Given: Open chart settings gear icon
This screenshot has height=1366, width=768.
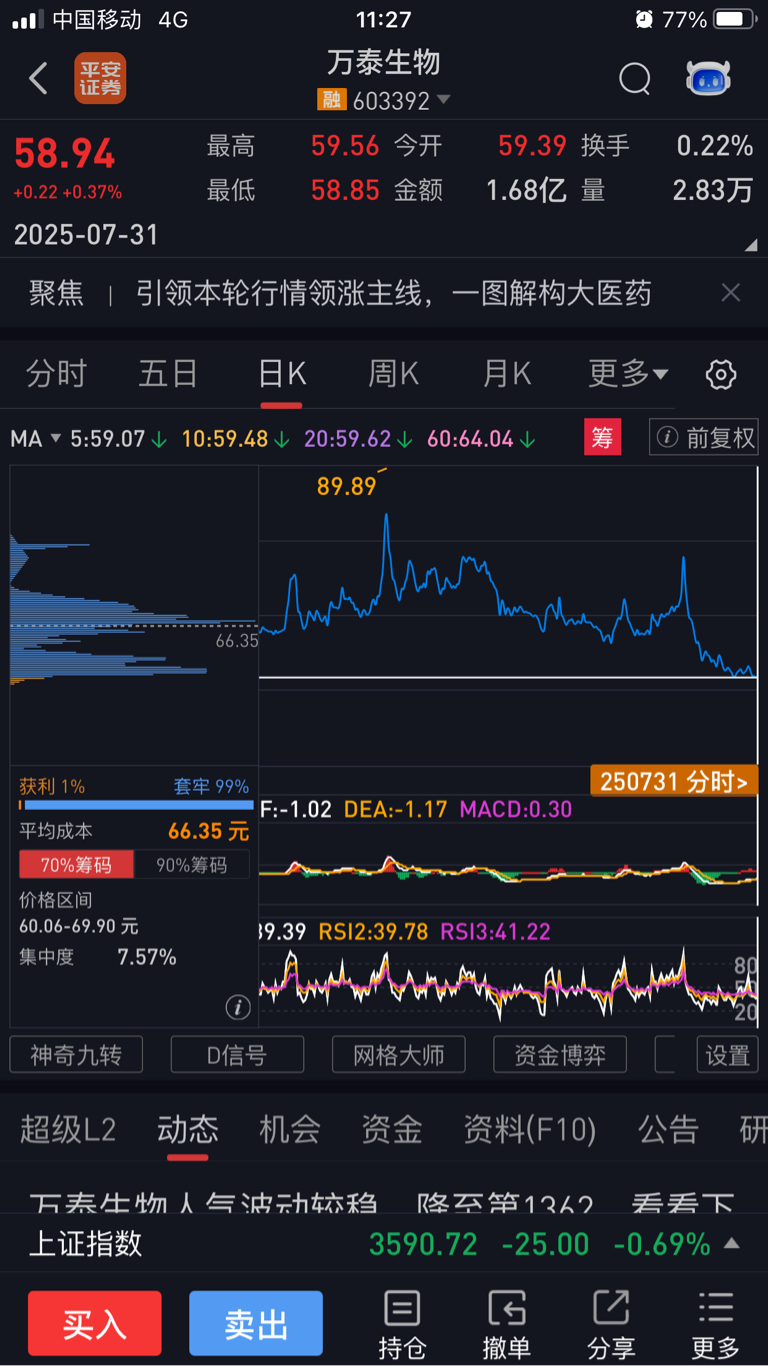Looking at the screenshot, I should [721, 375].
